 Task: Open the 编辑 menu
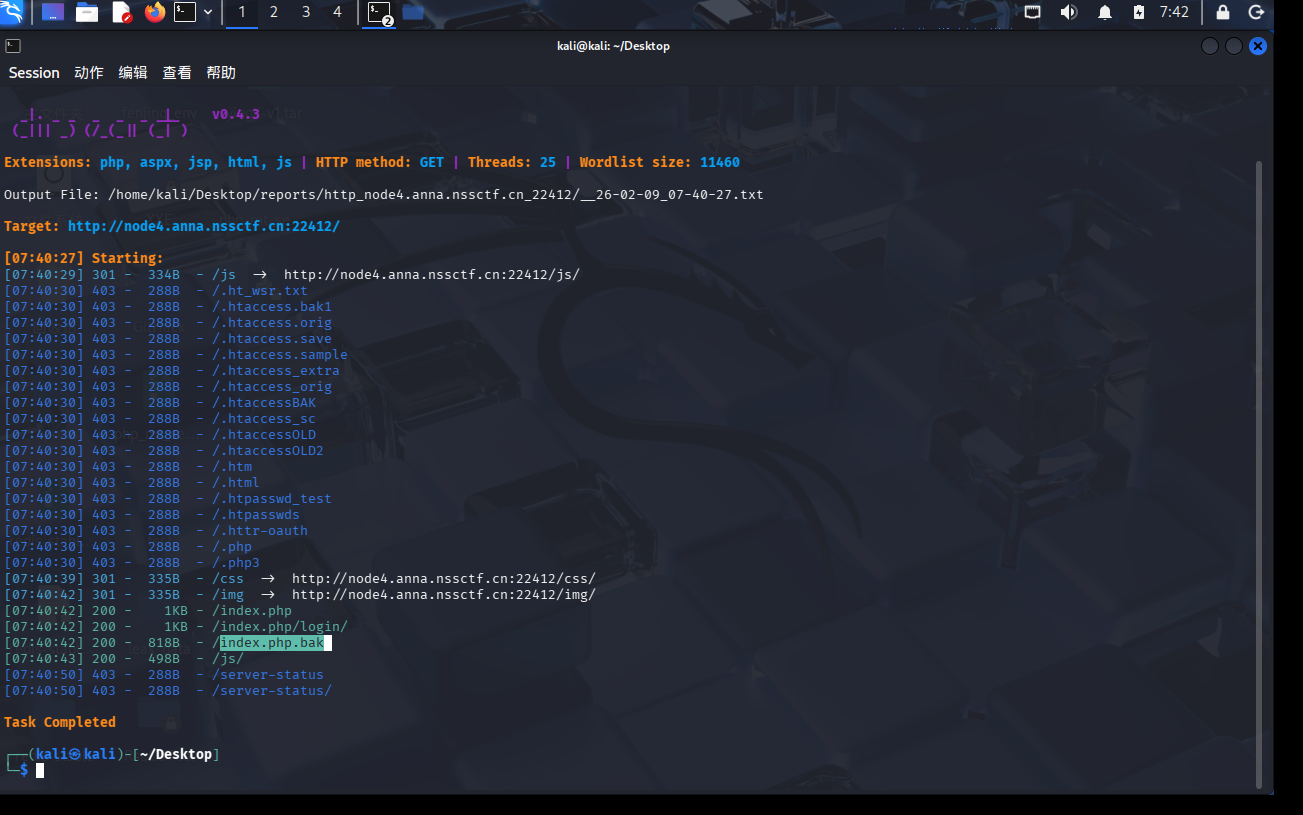point(133,73)
